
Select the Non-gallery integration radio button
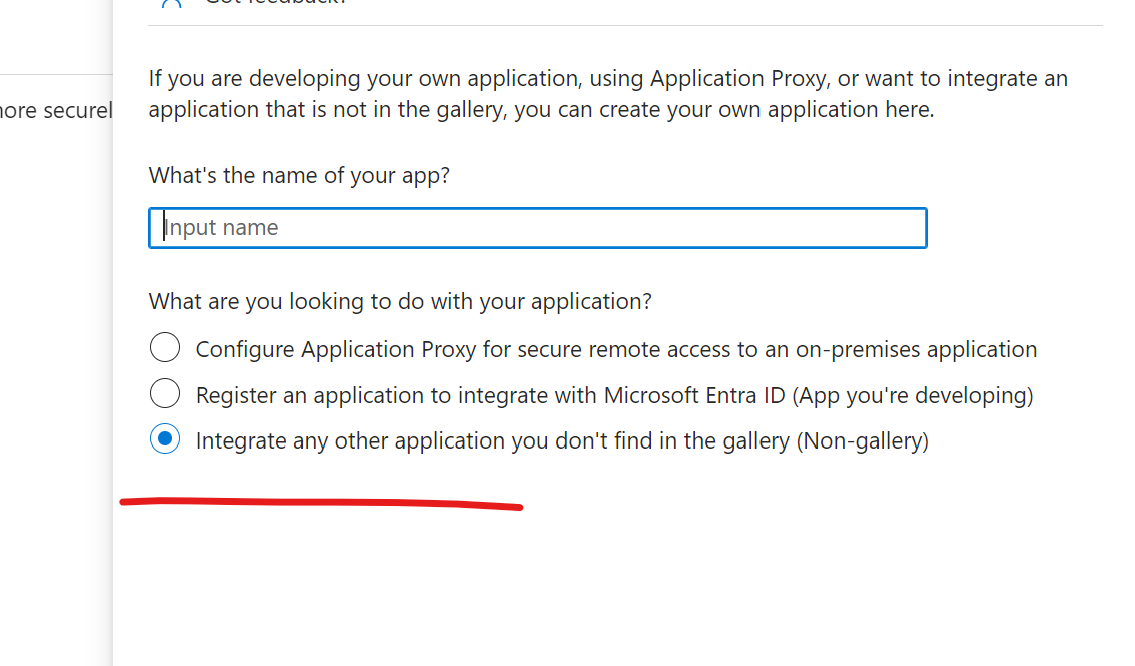(165, 440)
